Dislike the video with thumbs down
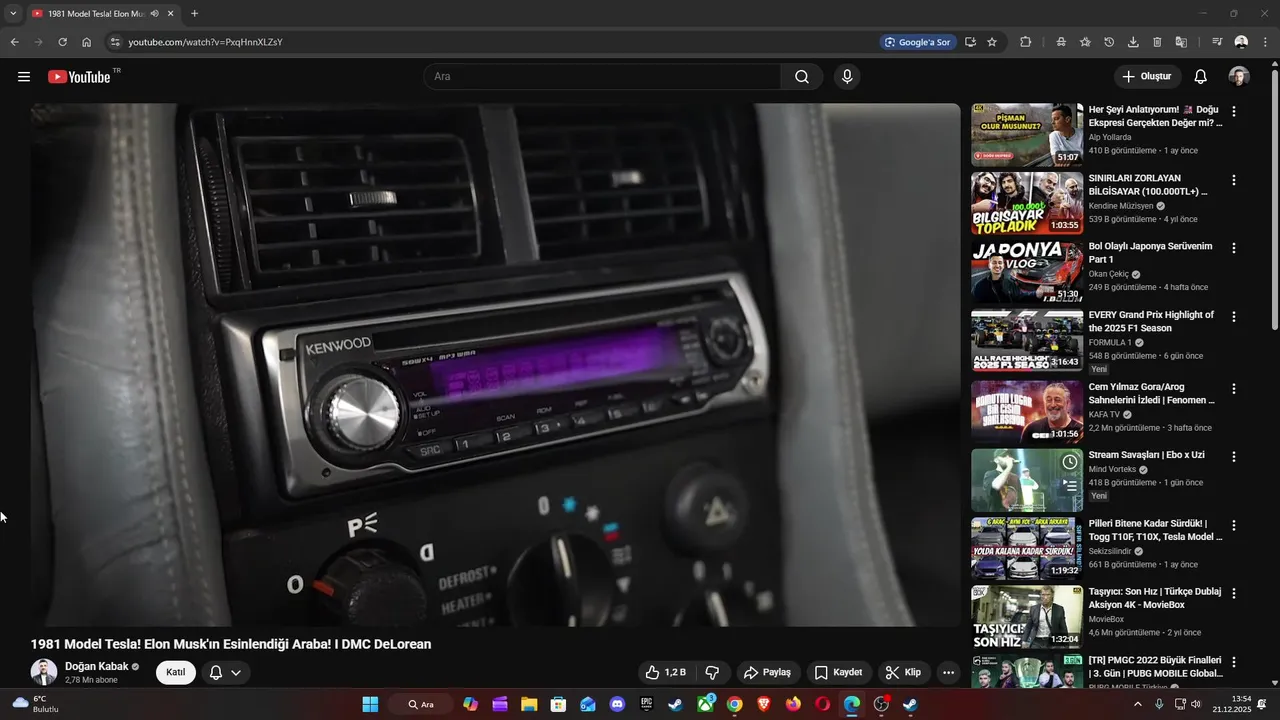This screenshot has height=720, width=1280. tap(713, 672)
